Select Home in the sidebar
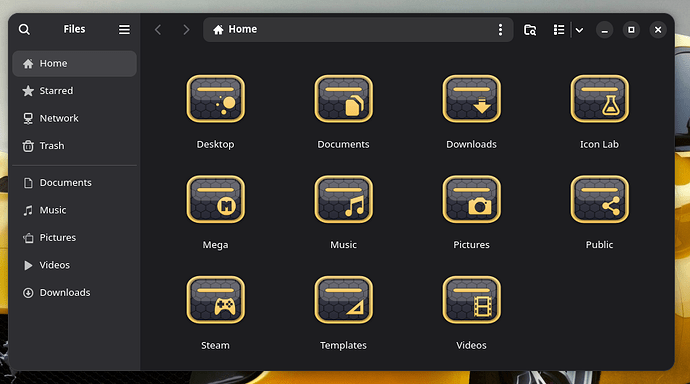Viewport: 690px width, 384px height. (x=74, y=63)
